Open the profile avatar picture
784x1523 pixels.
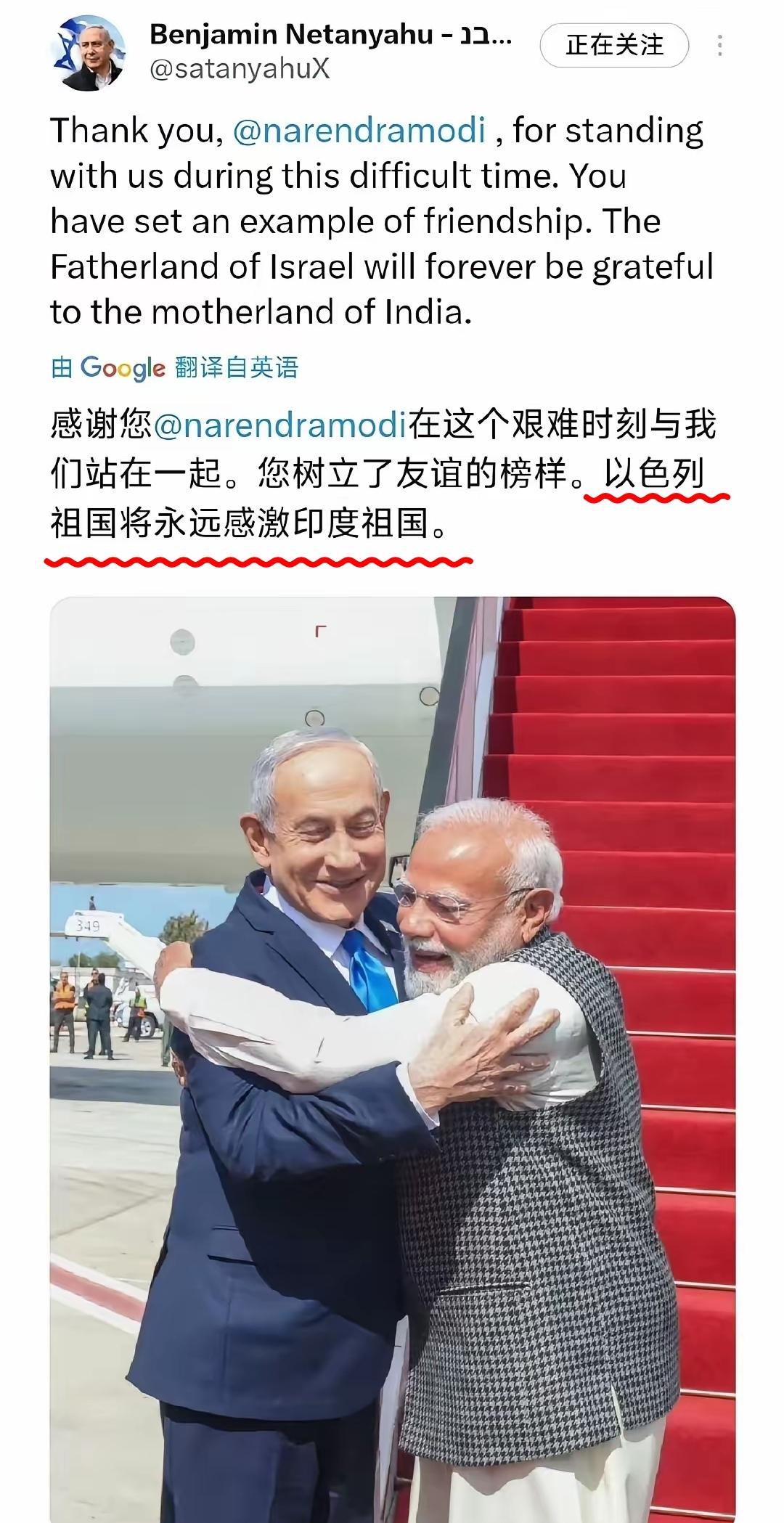tap(88, 53)
